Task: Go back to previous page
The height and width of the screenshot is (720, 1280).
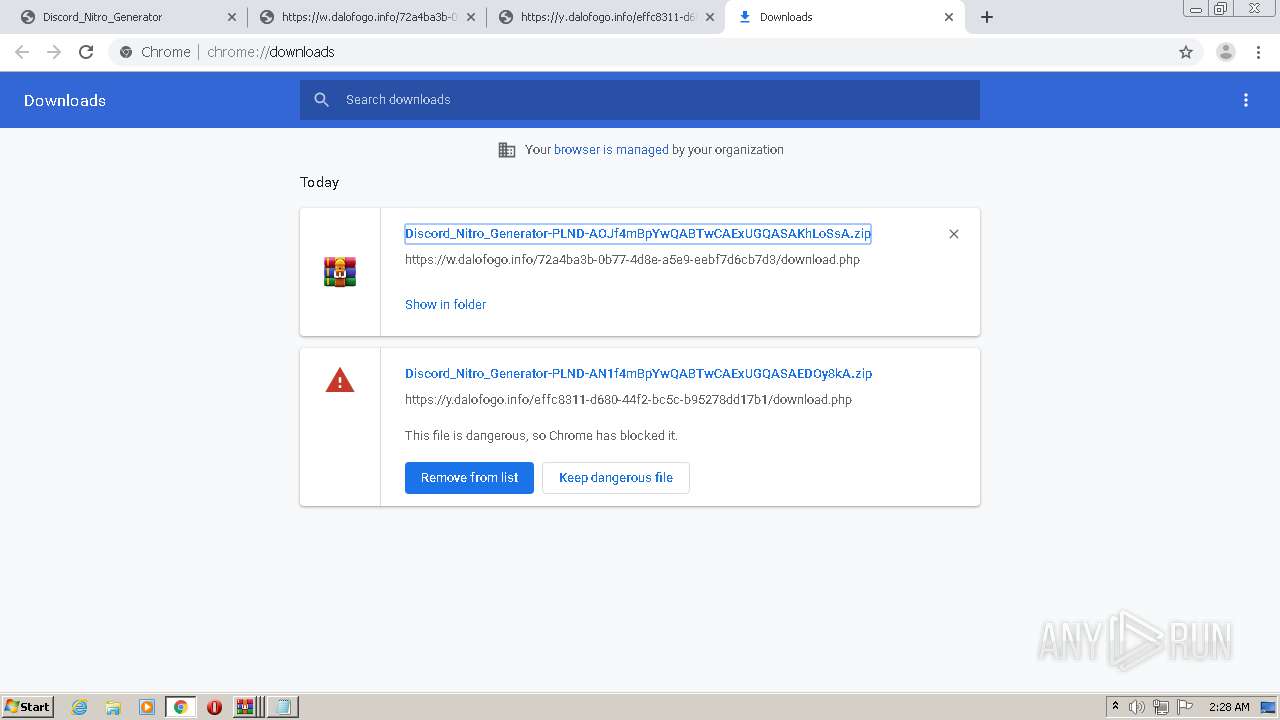Action: coord(22,52)
